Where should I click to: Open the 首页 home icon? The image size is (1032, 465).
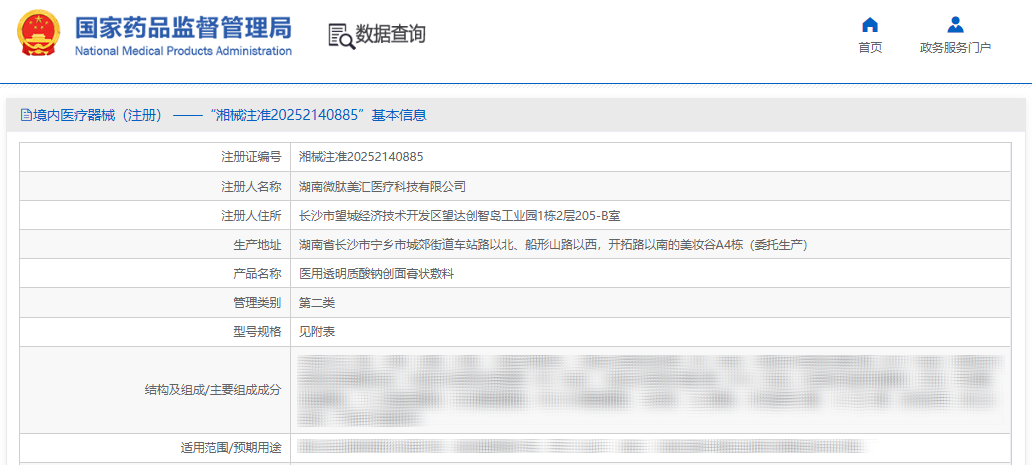click(870, 25)
